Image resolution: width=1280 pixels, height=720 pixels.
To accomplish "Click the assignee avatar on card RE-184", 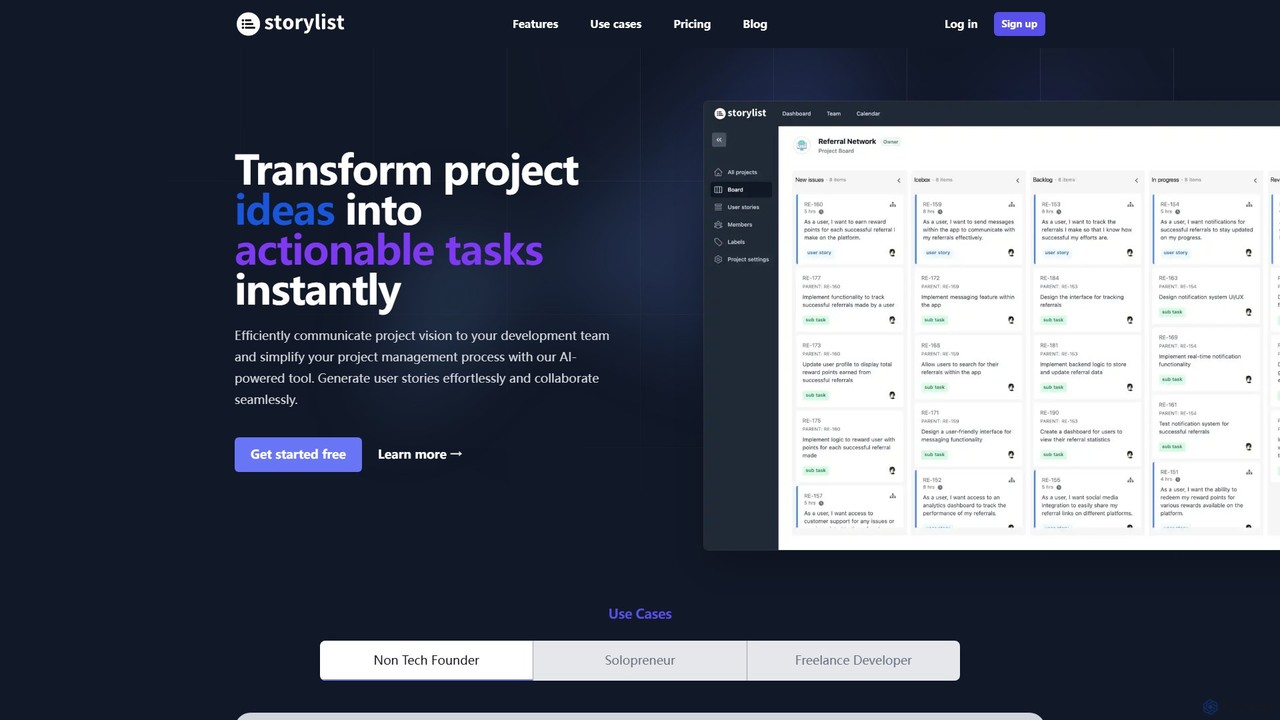I will 1130,320.
